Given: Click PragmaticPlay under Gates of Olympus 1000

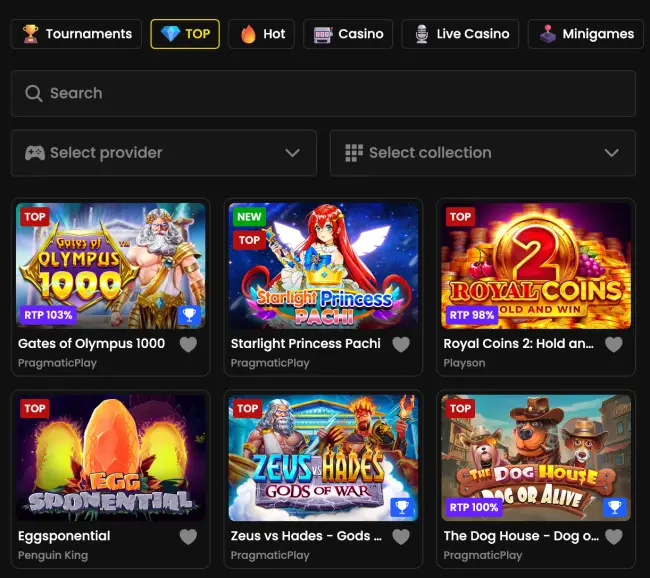Looking at the screenshot, I should (57, 363).
